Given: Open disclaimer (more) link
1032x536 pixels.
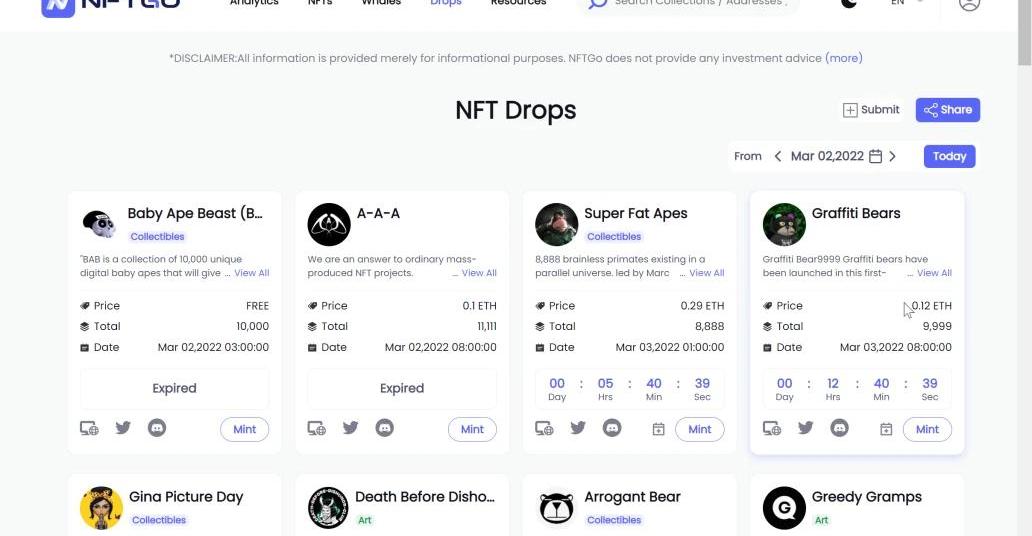Looking at the screenshot, I should 844,58.
